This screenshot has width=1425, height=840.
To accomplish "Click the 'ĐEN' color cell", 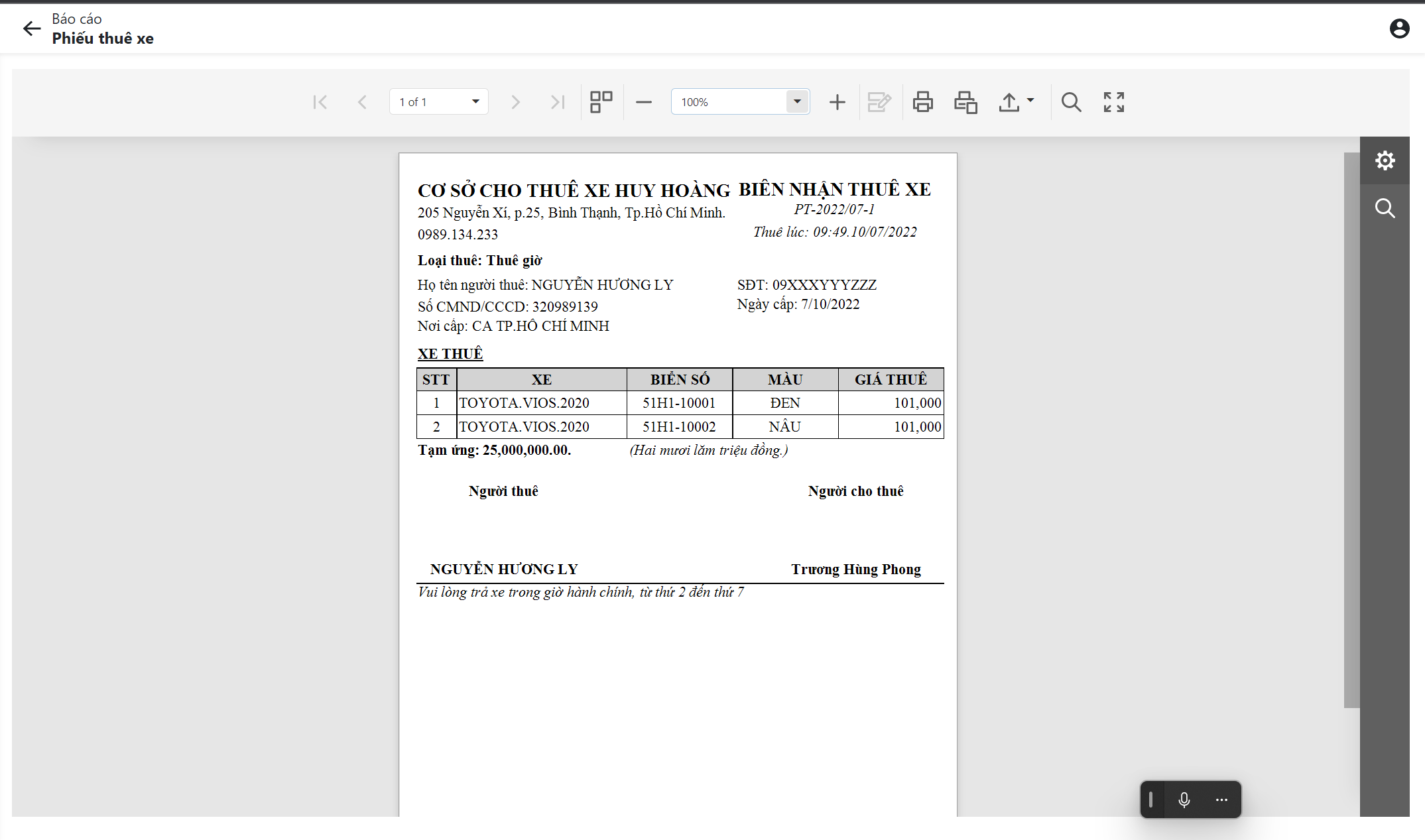I will point(785,403).
